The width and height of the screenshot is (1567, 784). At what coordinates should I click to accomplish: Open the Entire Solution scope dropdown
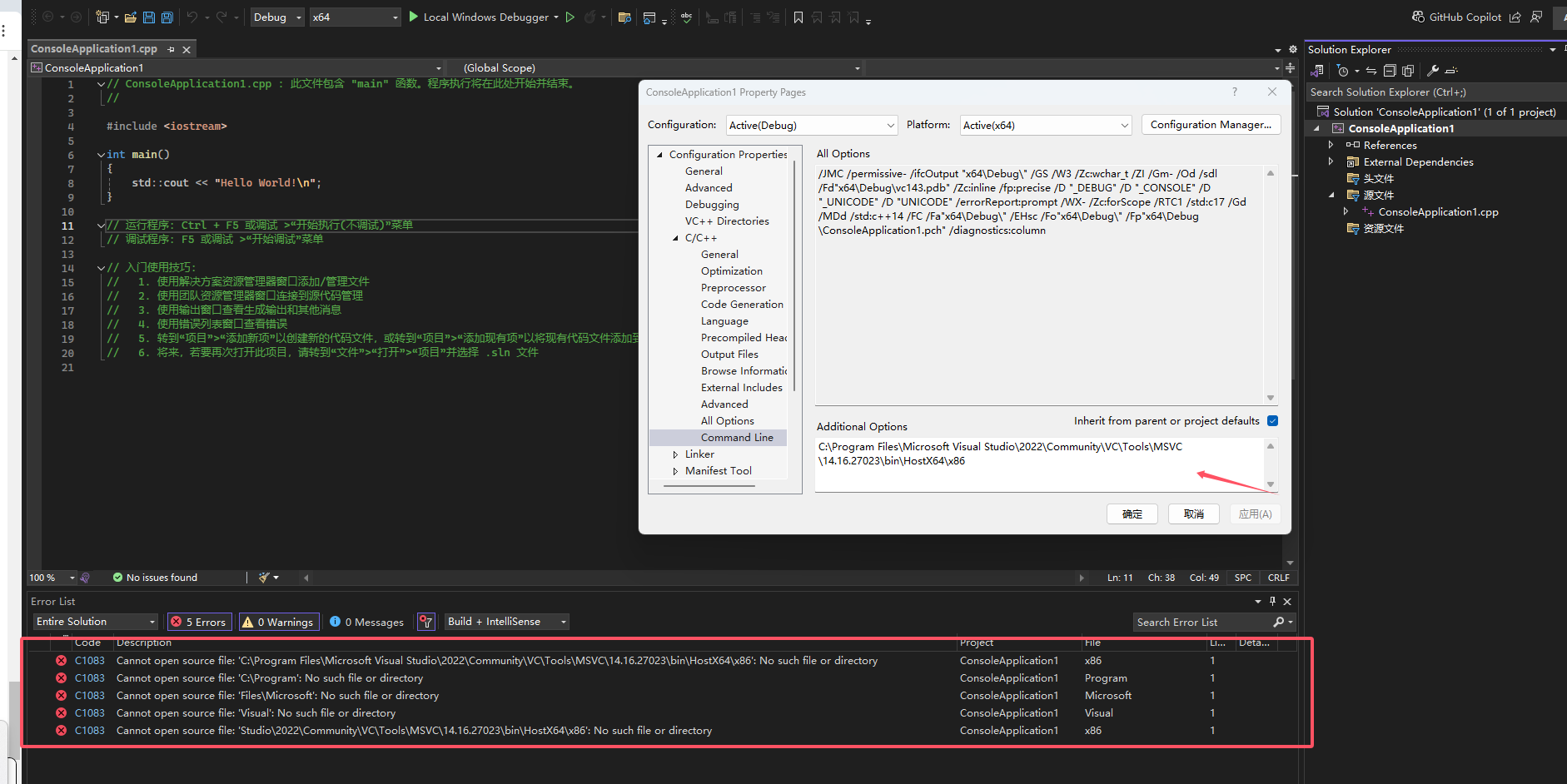[96, 622]
